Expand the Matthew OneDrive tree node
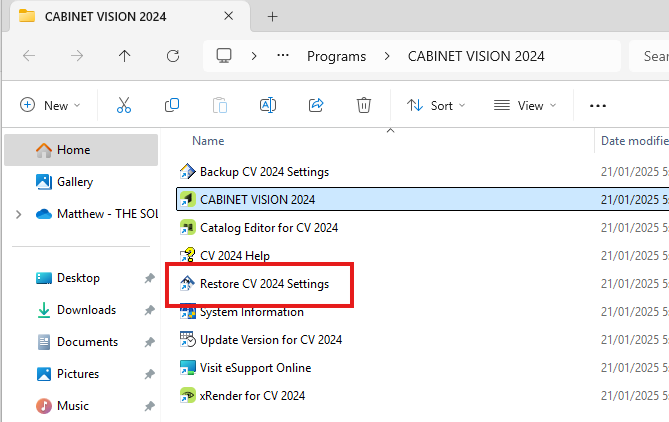669x422 pixels. coord(18,214)
